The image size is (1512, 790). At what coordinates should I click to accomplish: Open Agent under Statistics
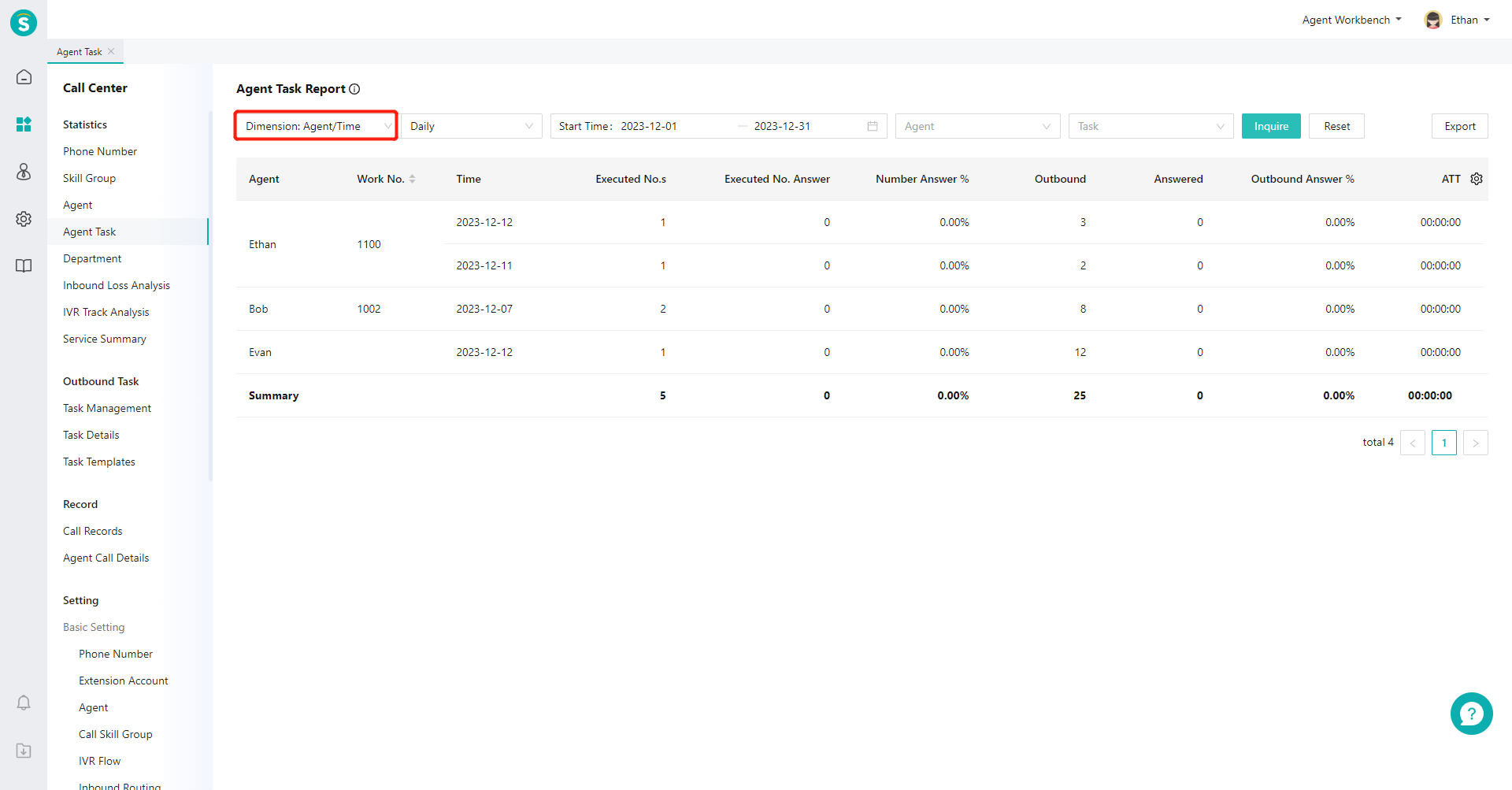point(78,205)
